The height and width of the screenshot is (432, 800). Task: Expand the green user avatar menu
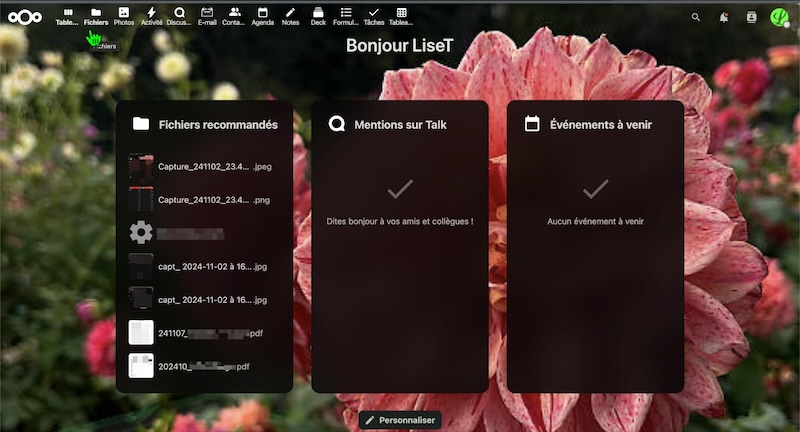[x=779, y=17]
